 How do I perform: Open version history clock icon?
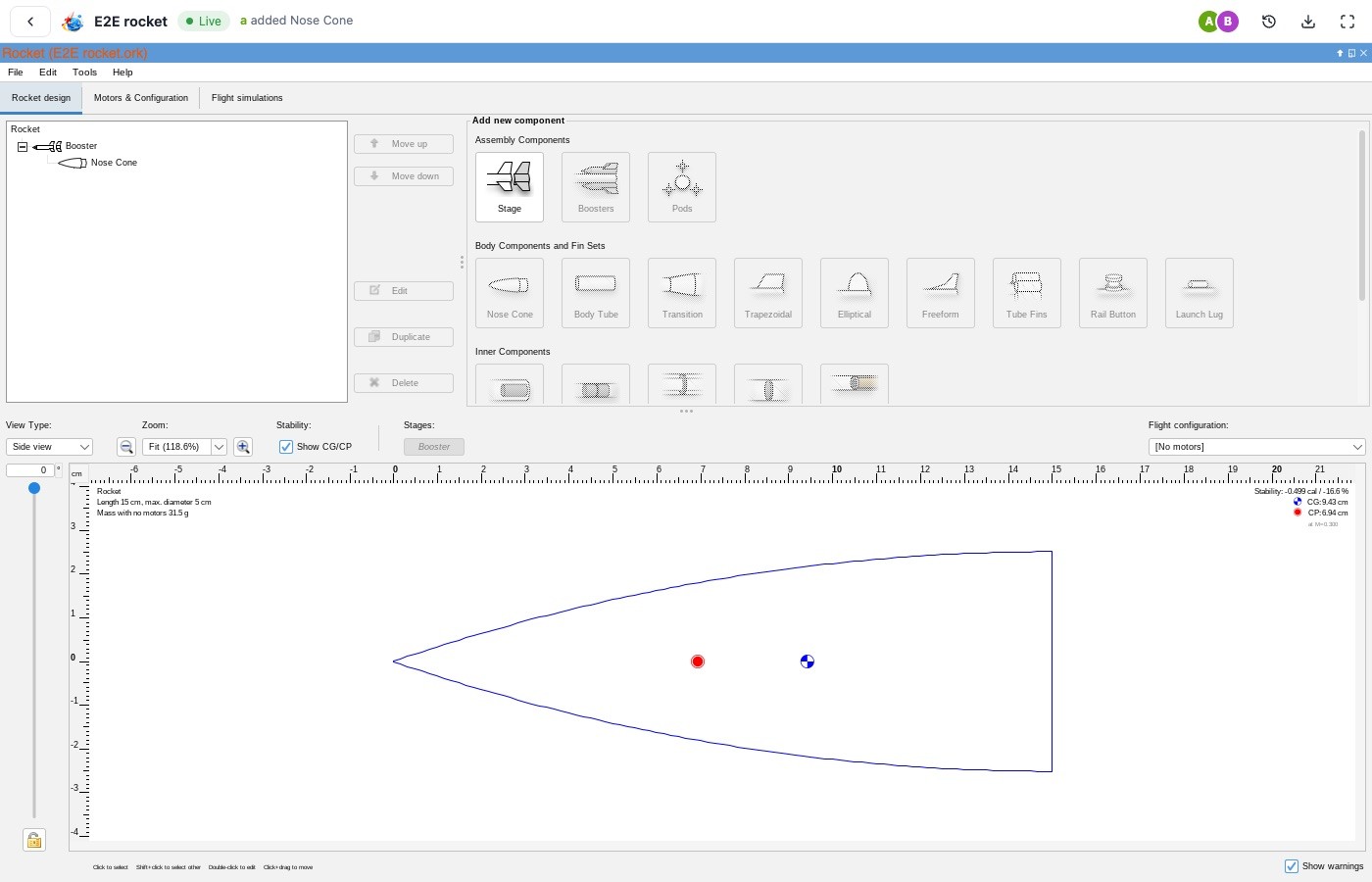1269,22
